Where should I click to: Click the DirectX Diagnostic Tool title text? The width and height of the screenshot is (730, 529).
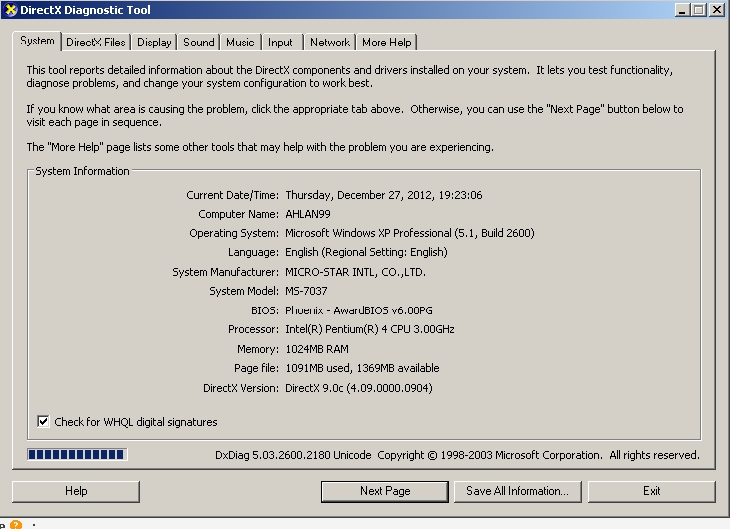click(x=85, y=10)
